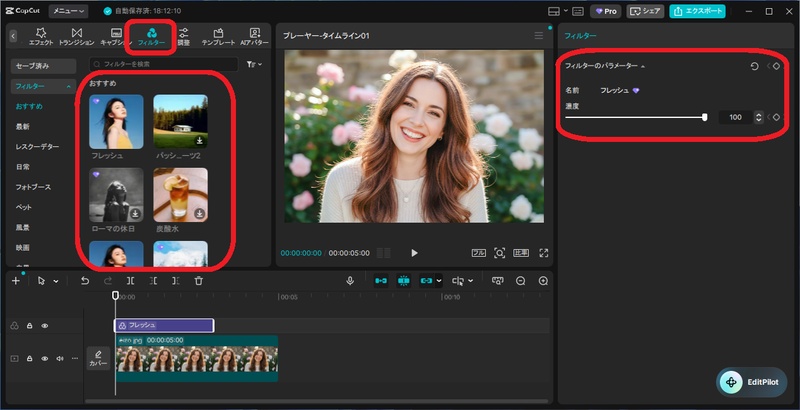Click the フル quality button in player

coord(479,253)
